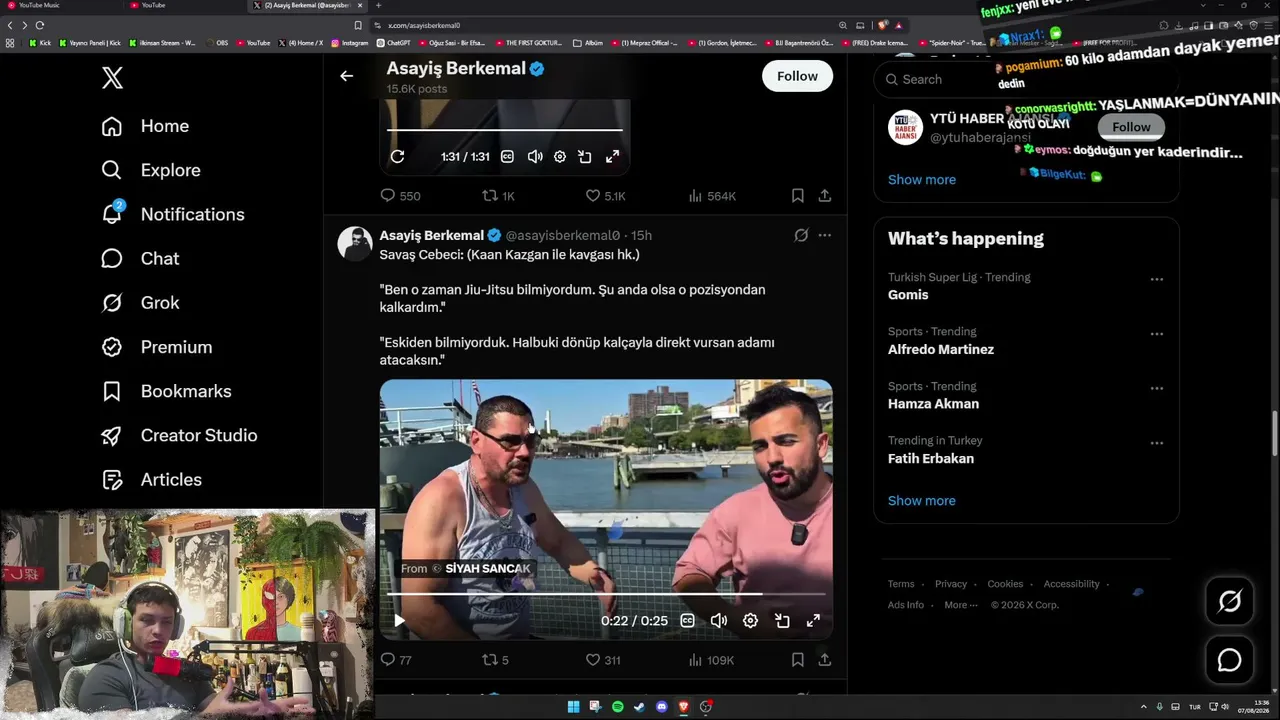This screenshot has height=720, width=1280.
Task: Repost the post with 5 reposts
Action: 496,660
